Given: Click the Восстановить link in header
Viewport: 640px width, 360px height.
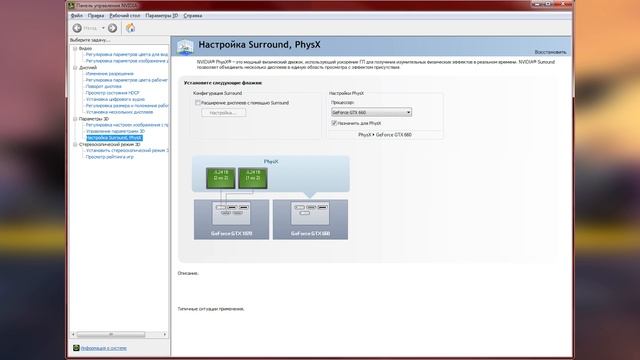Looking at the screenshot, I should click(x=551, y=52).
